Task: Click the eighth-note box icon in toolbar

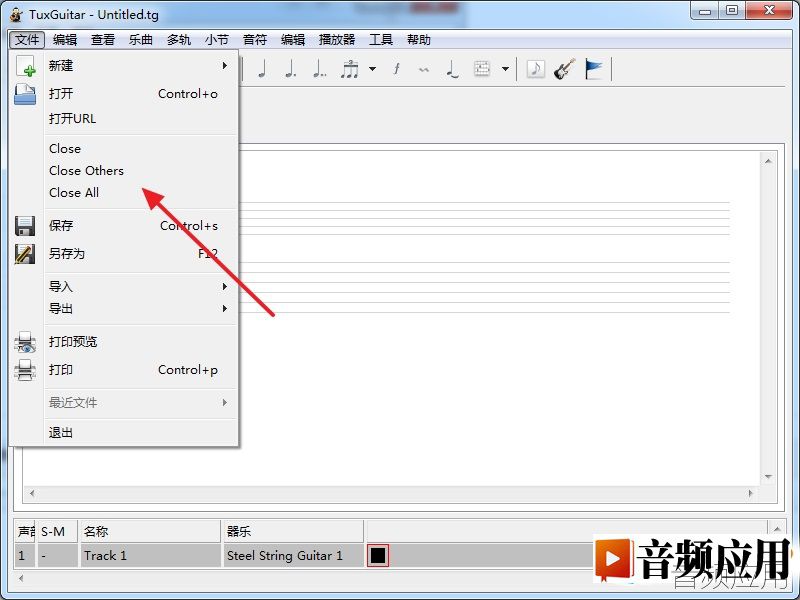Action: click(x=535, y=68)
